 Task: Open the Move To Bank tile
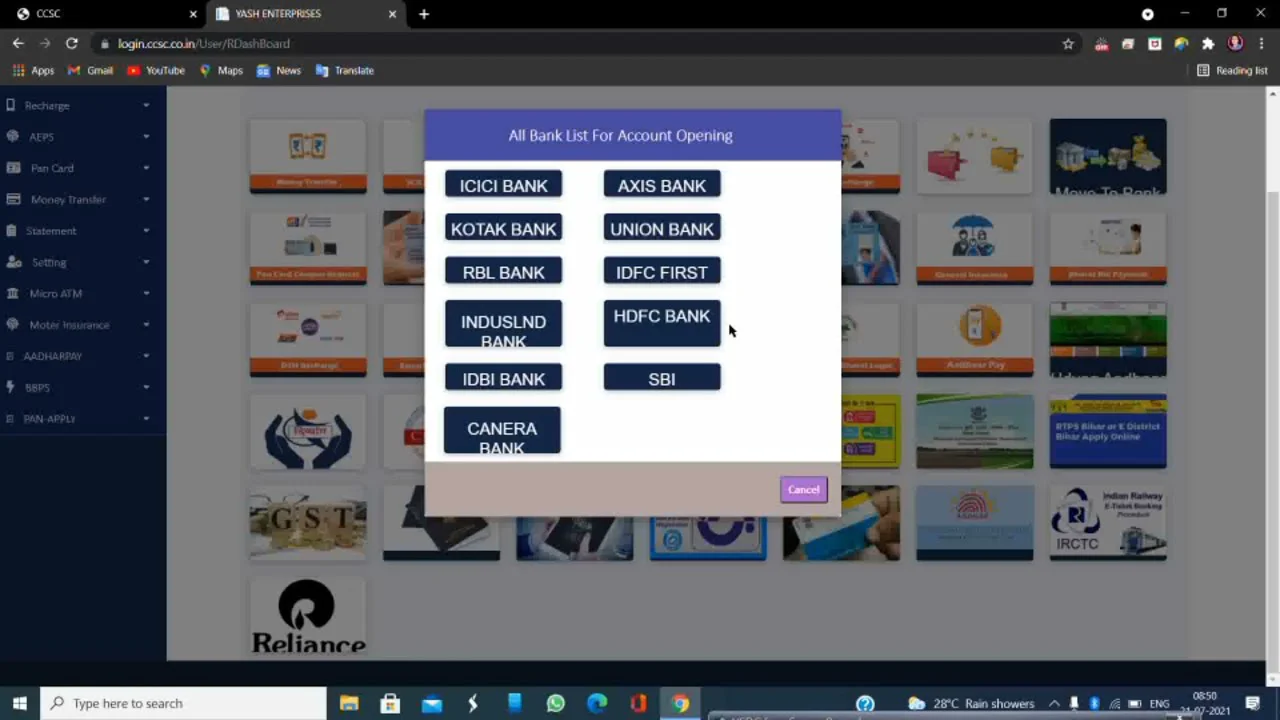pos(1108,156)
